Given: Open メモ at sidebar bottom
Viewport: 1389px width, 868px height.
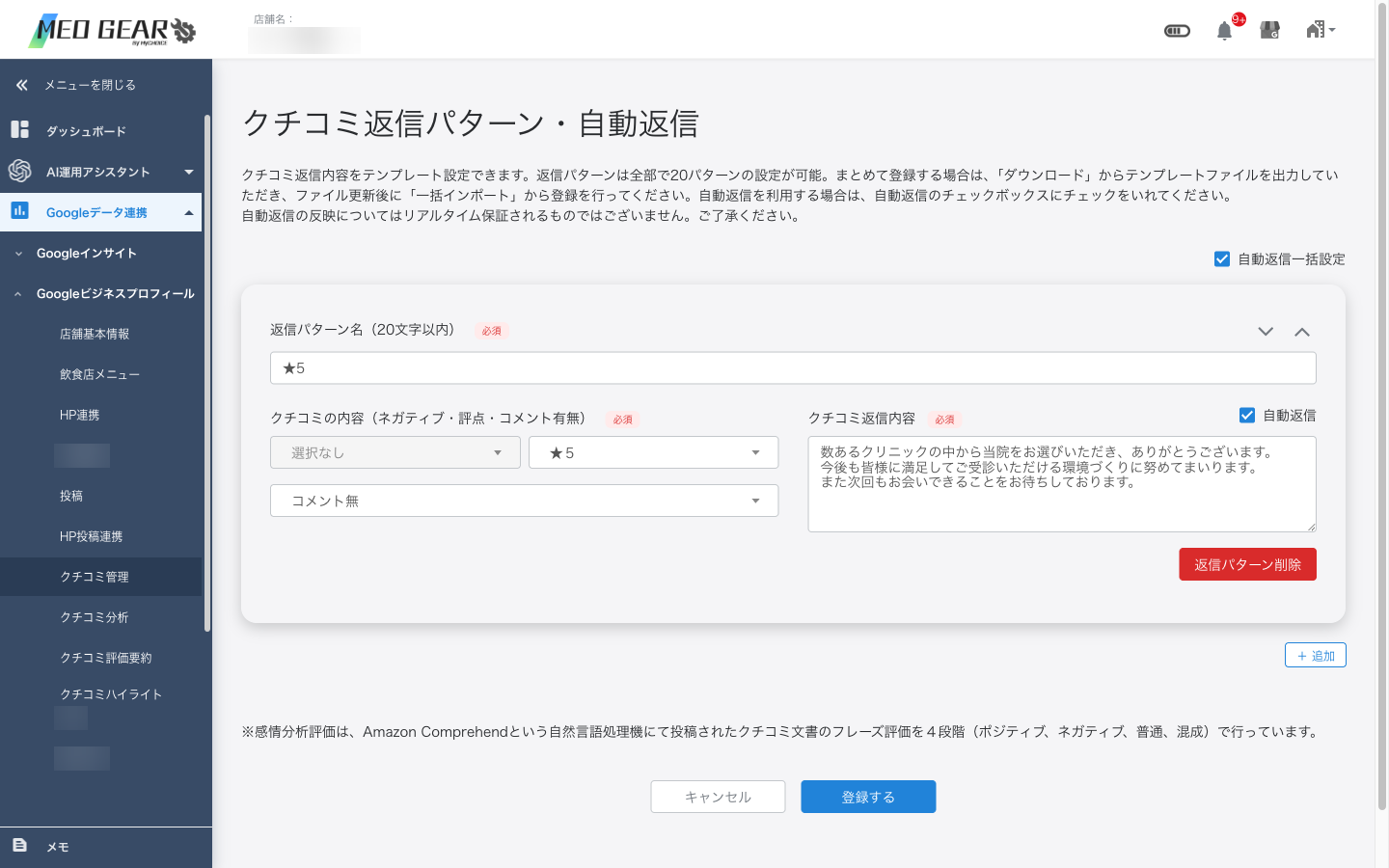Looking at the screenshot, I should pos(58,847).
